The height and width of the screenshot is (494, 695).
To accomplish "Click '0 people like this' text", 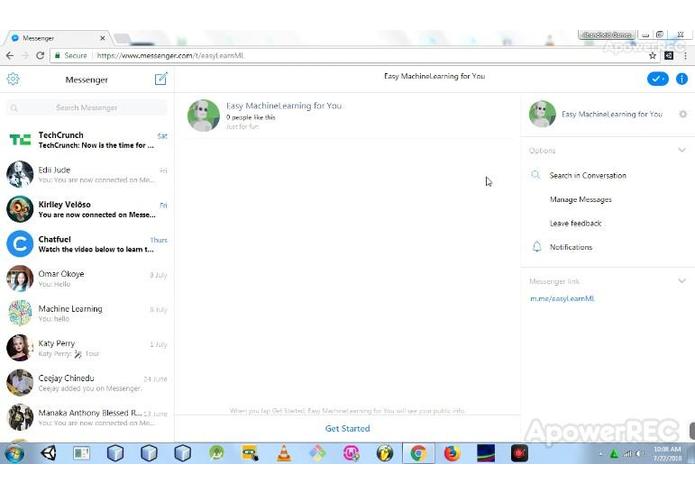I will click(250, 117).
